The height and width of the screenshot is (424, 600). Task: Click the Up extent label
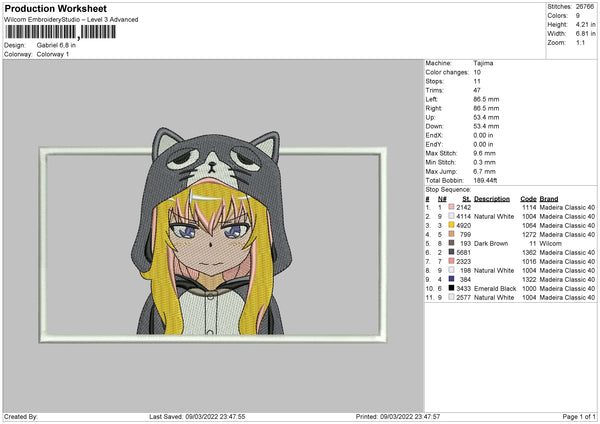point(430,117)
